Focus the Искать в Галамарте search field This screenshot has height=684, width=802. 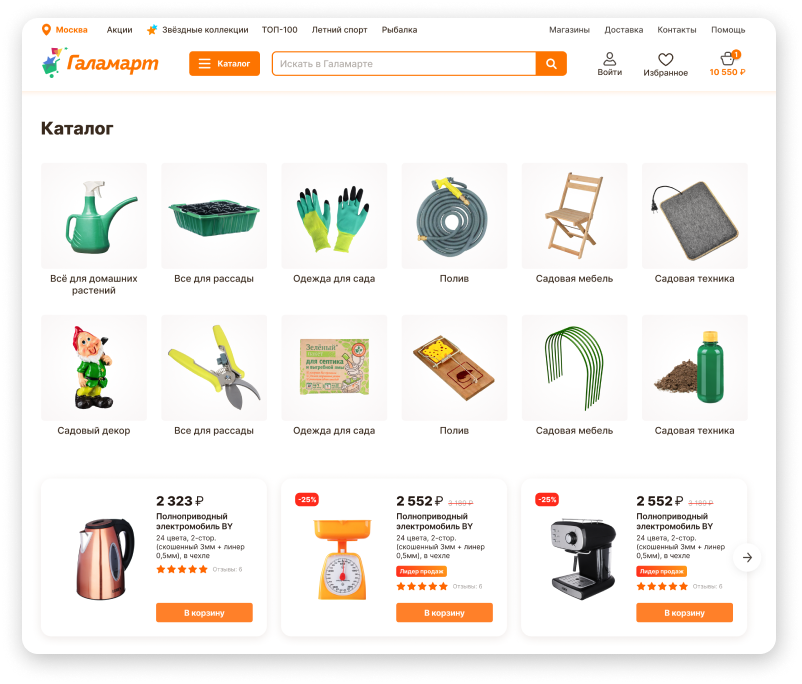(x=404, y=63)
